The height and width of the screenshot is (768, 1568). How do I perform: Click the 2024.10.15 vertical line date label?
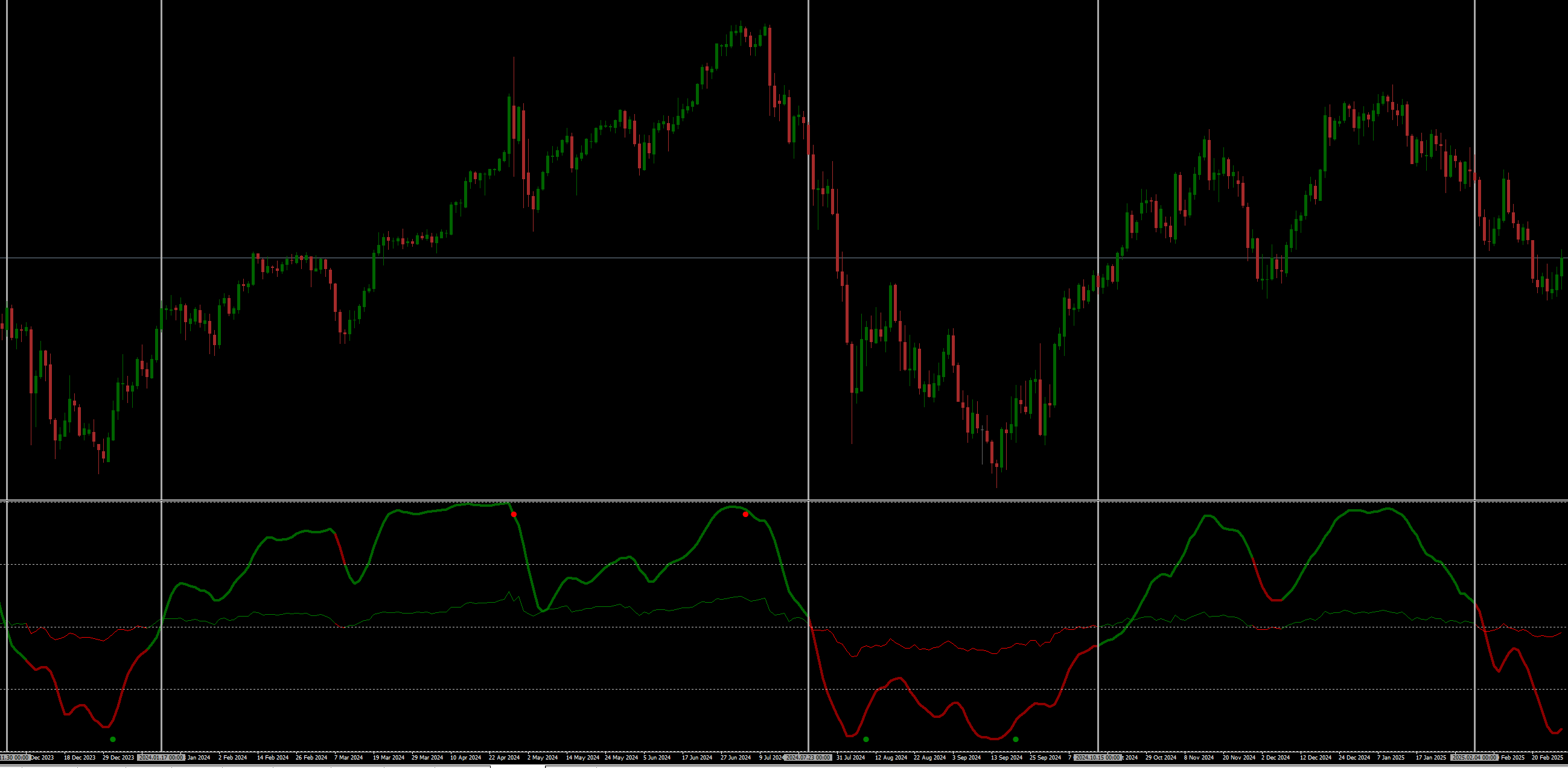click(1097, 758)
